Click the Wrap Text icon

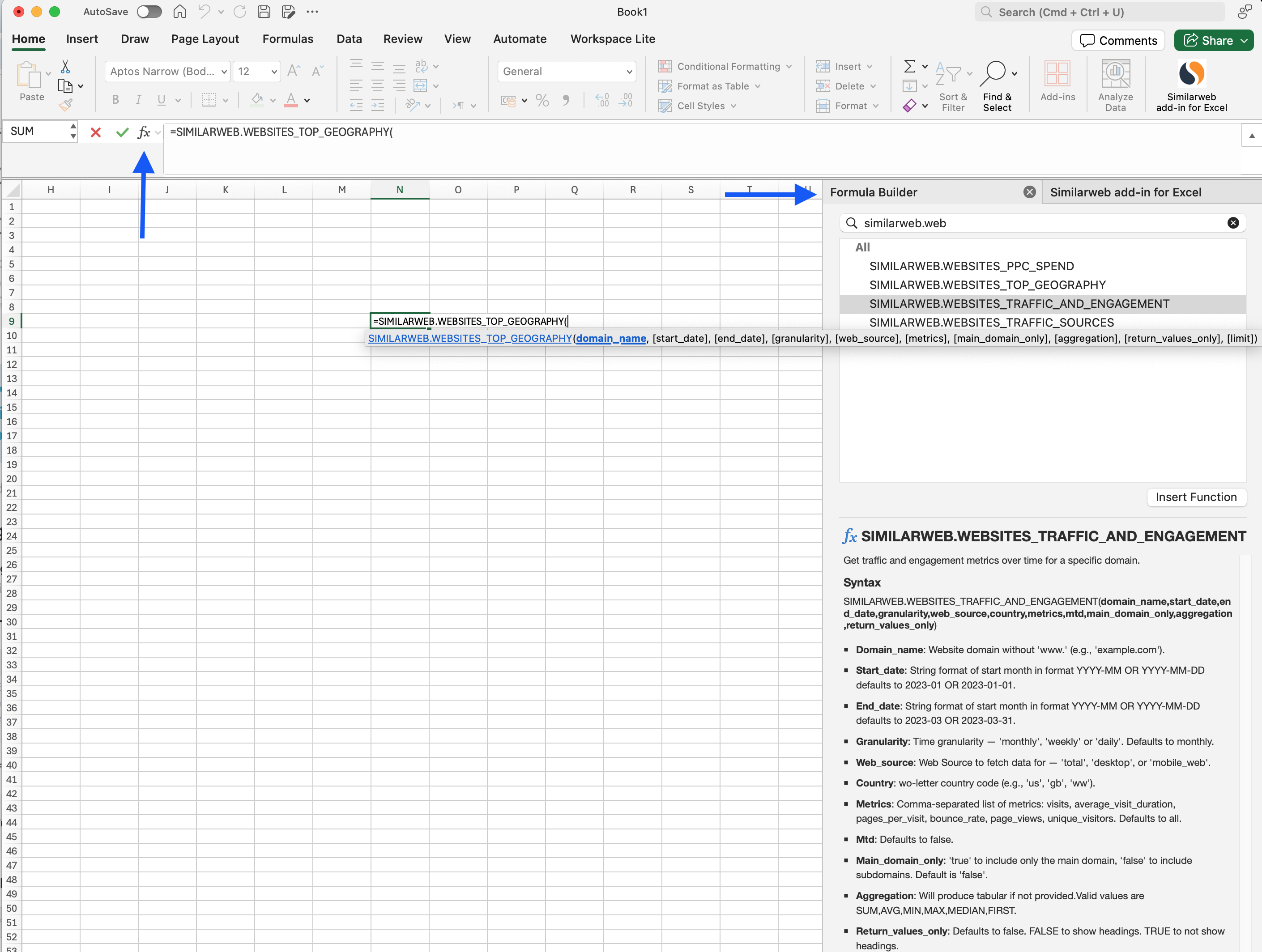click(x=421, y=67)
